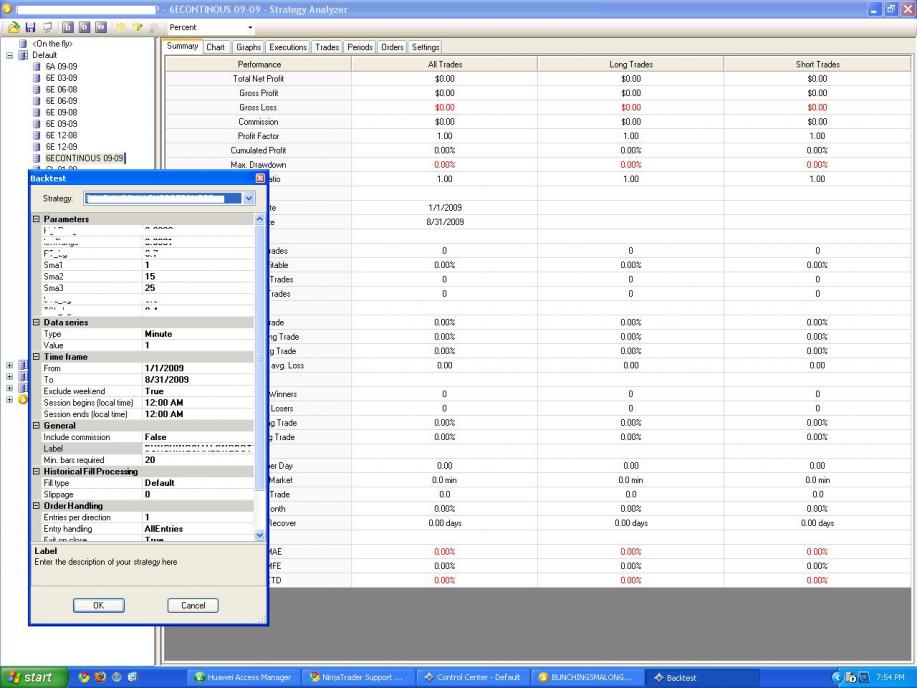Switch to the Graphs tab
This screenshot has height=688, width=917.
click(249, 47)
